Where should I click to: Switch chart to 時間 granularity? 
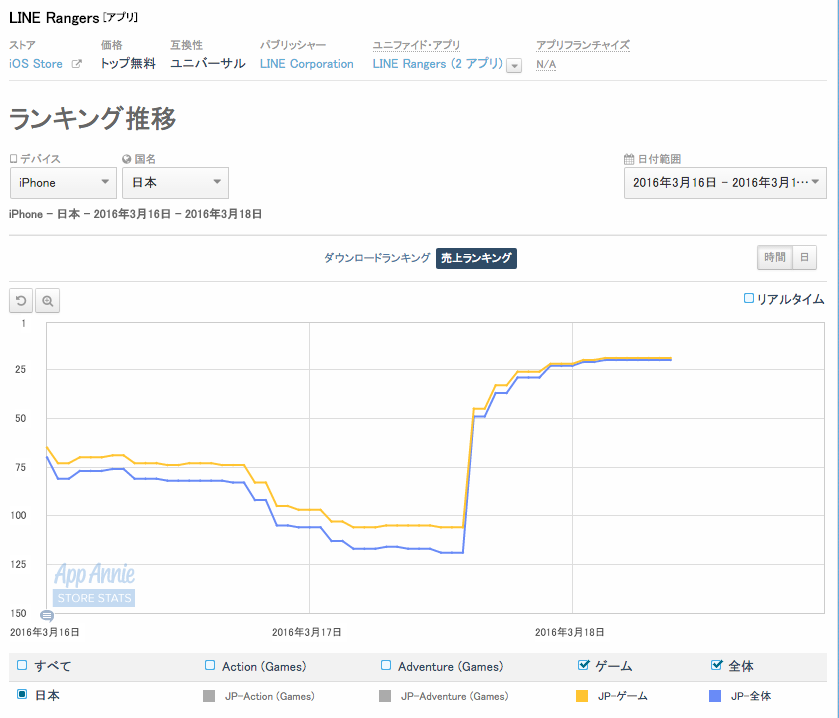click(x=775, y=257)
